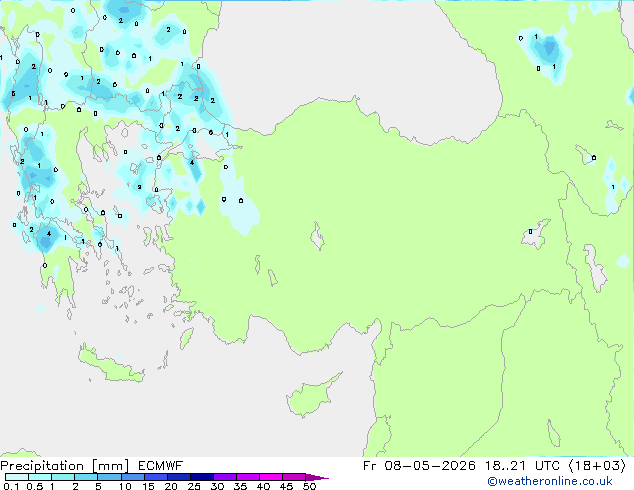Viewport: 634px width, 490px height.
Task: Click the '0.5' legend scale label
Action: pos(35,486)
